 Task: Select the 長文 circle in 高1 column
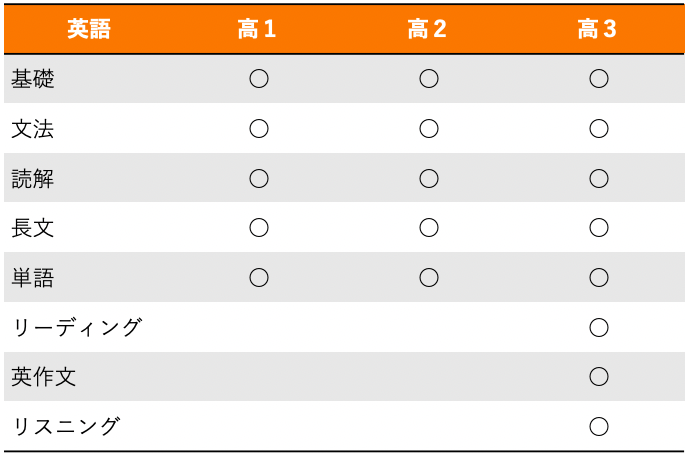pos(259,228)
